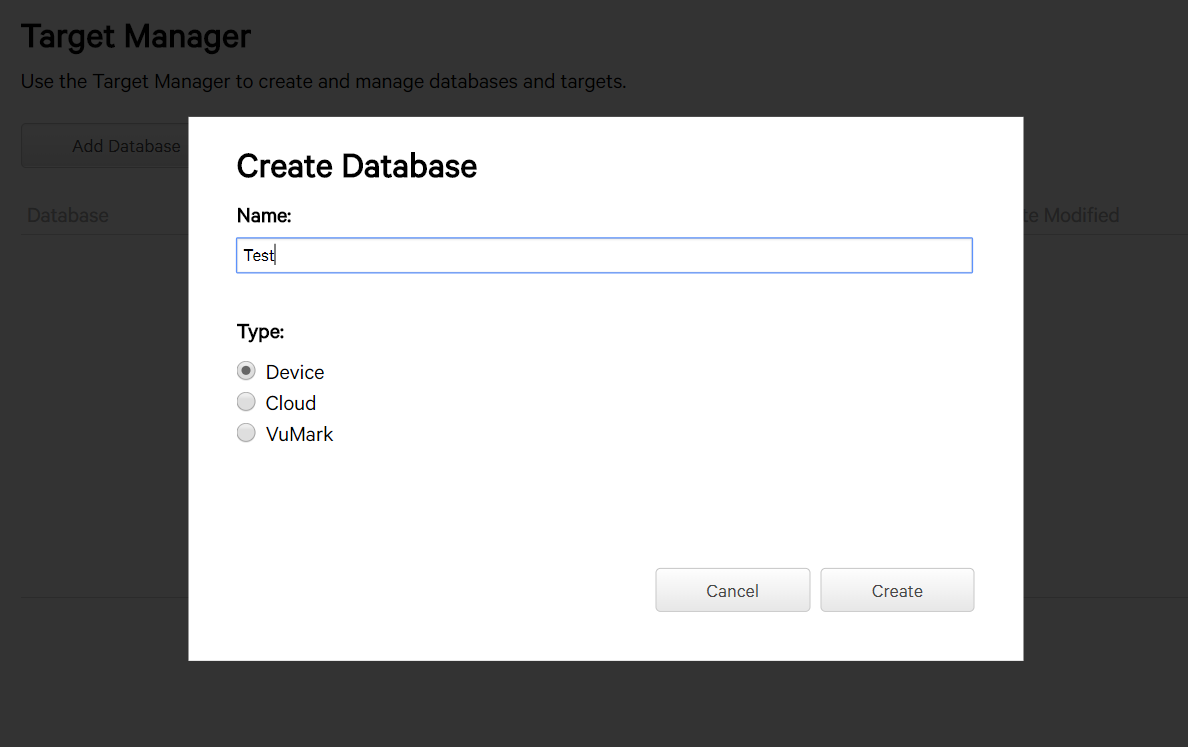Choose the VuMark type option
This screenshot has height=747, width=1188.
pos(246,433)
